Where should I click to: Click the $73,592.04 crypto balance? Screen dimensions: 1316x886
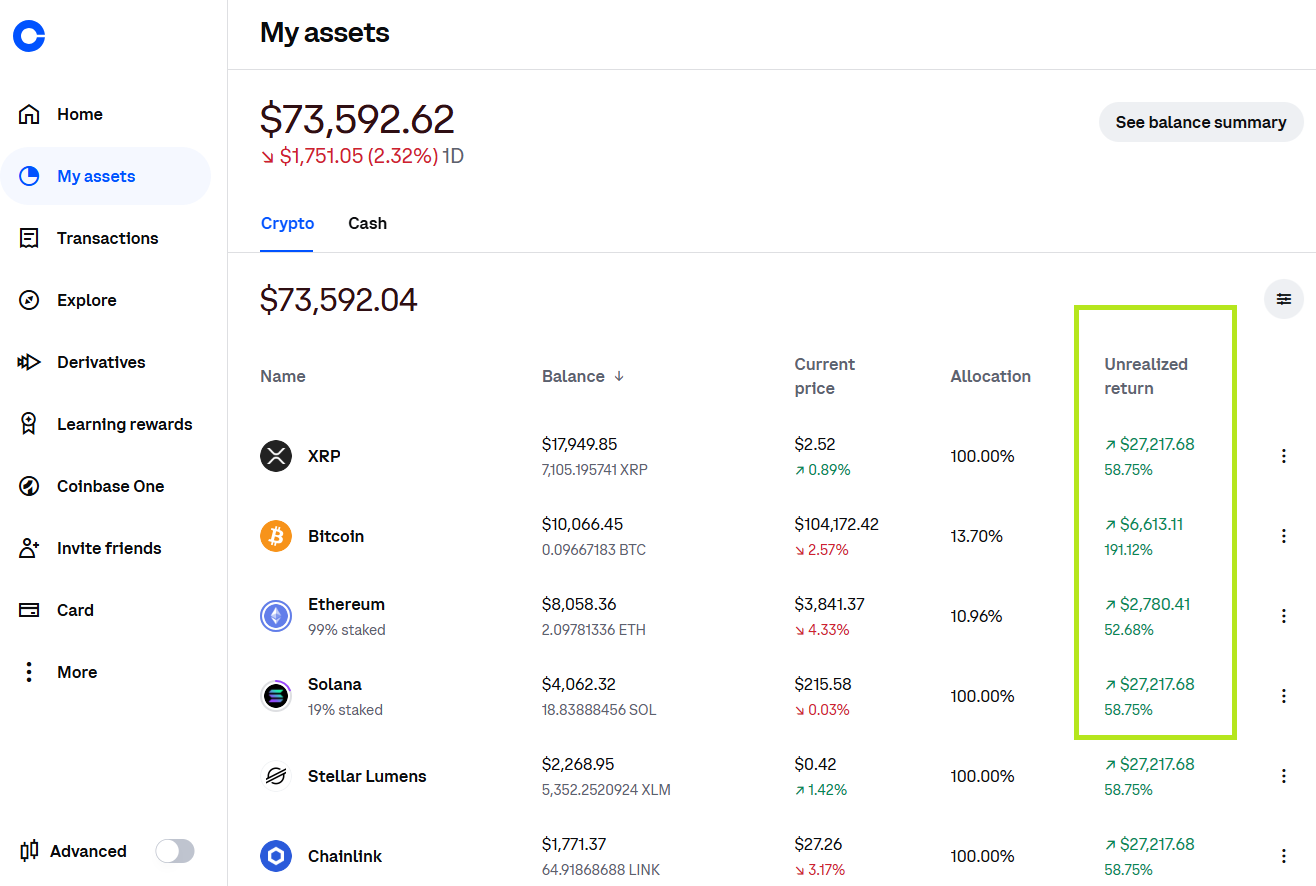339,299
